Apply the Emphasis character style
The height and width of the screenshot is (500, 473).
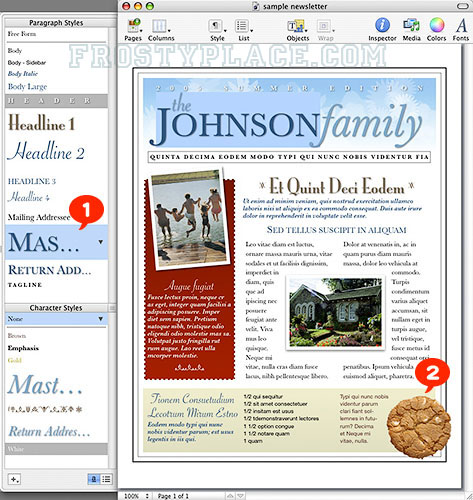(23, 348)
